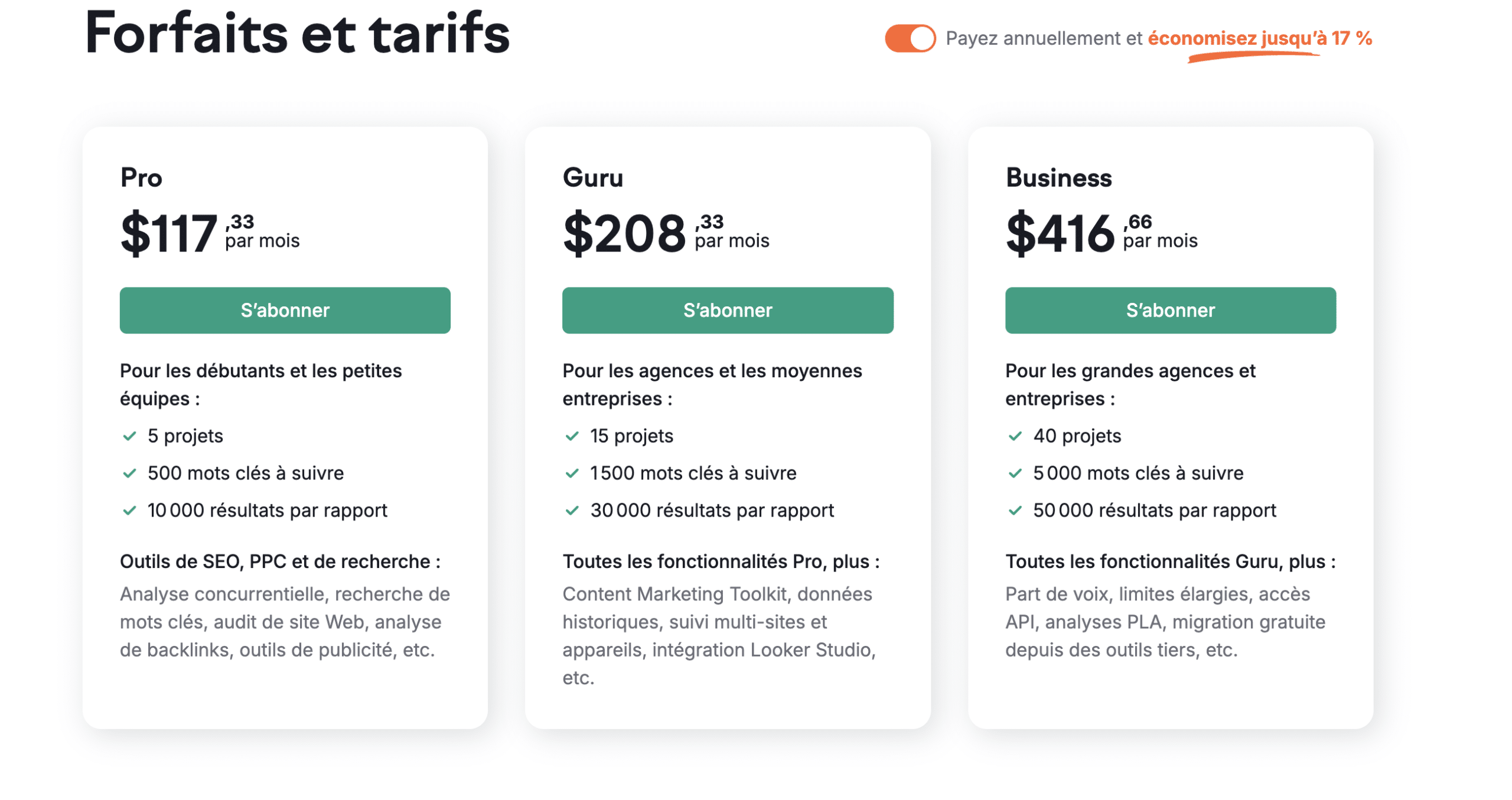Click checkmark icon beside 5 projets
Screen dimensions: 1512x800
click(129, 436)
